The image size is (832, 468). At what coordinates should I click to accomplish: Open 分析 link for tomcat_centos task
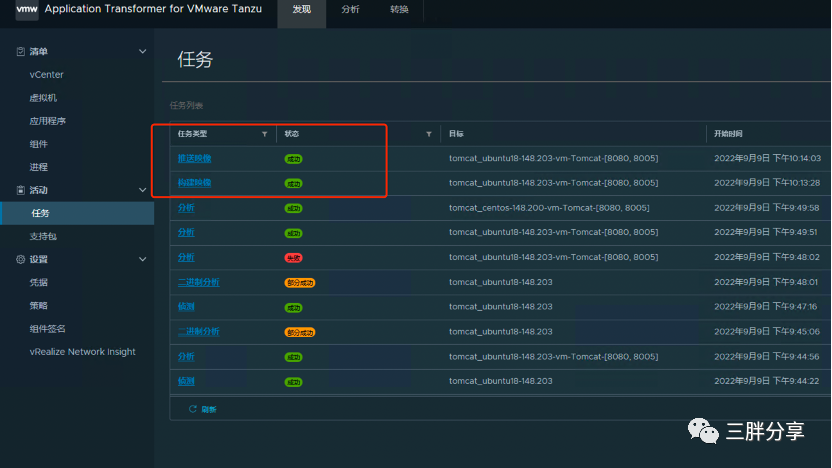[x=186, y=207]
